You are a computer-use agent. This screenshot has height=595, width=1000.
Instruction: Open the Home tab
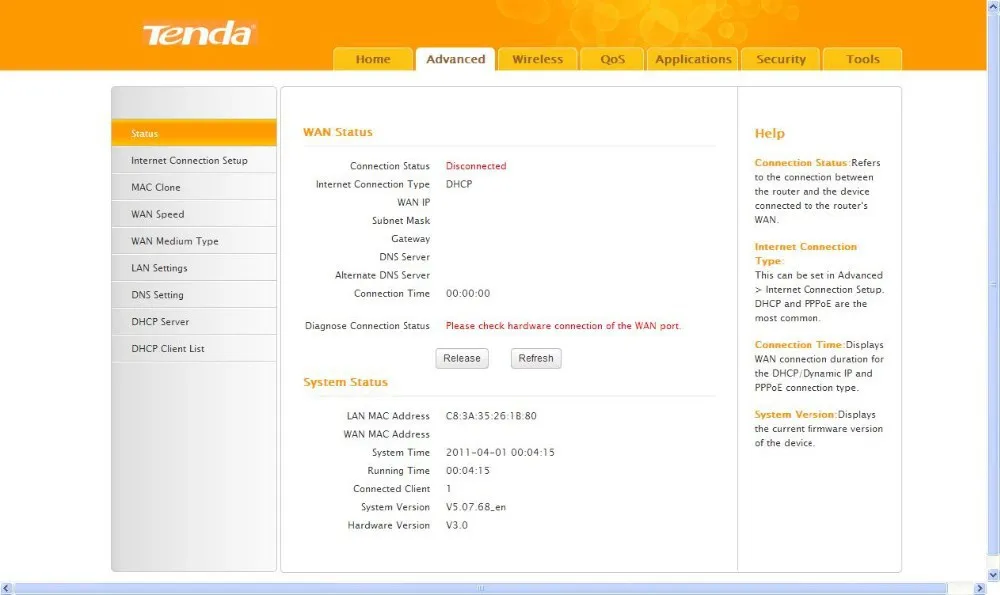click(x=372, y=59)
